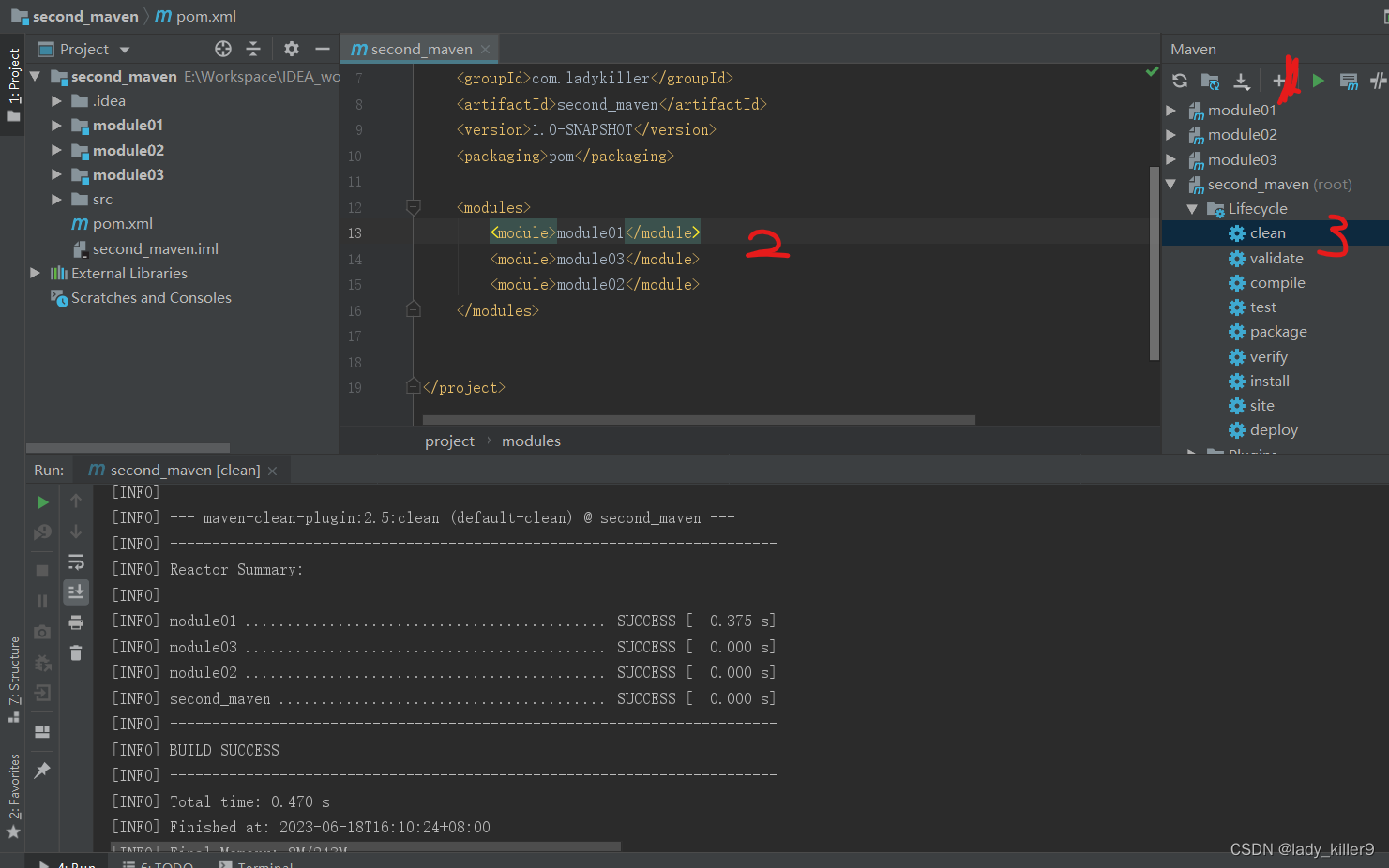
Task: Click the print icon in Run panel
Action: [x=76, y=622]
